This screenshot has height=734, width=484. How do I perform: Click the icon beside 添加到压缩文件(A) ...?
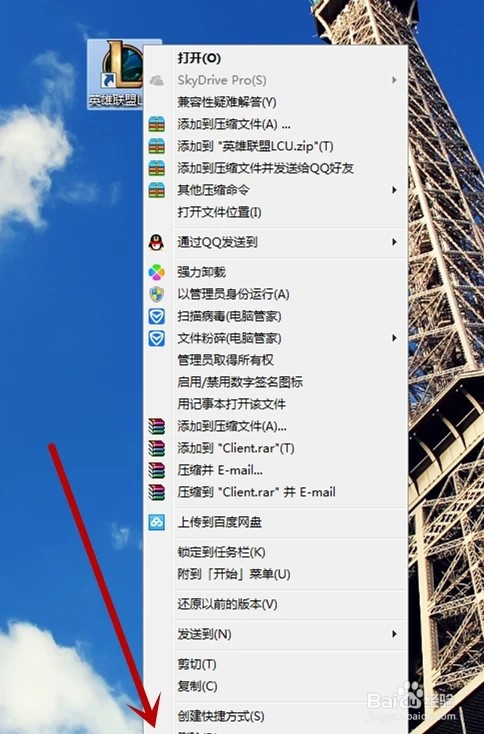(x=156, y=125)
